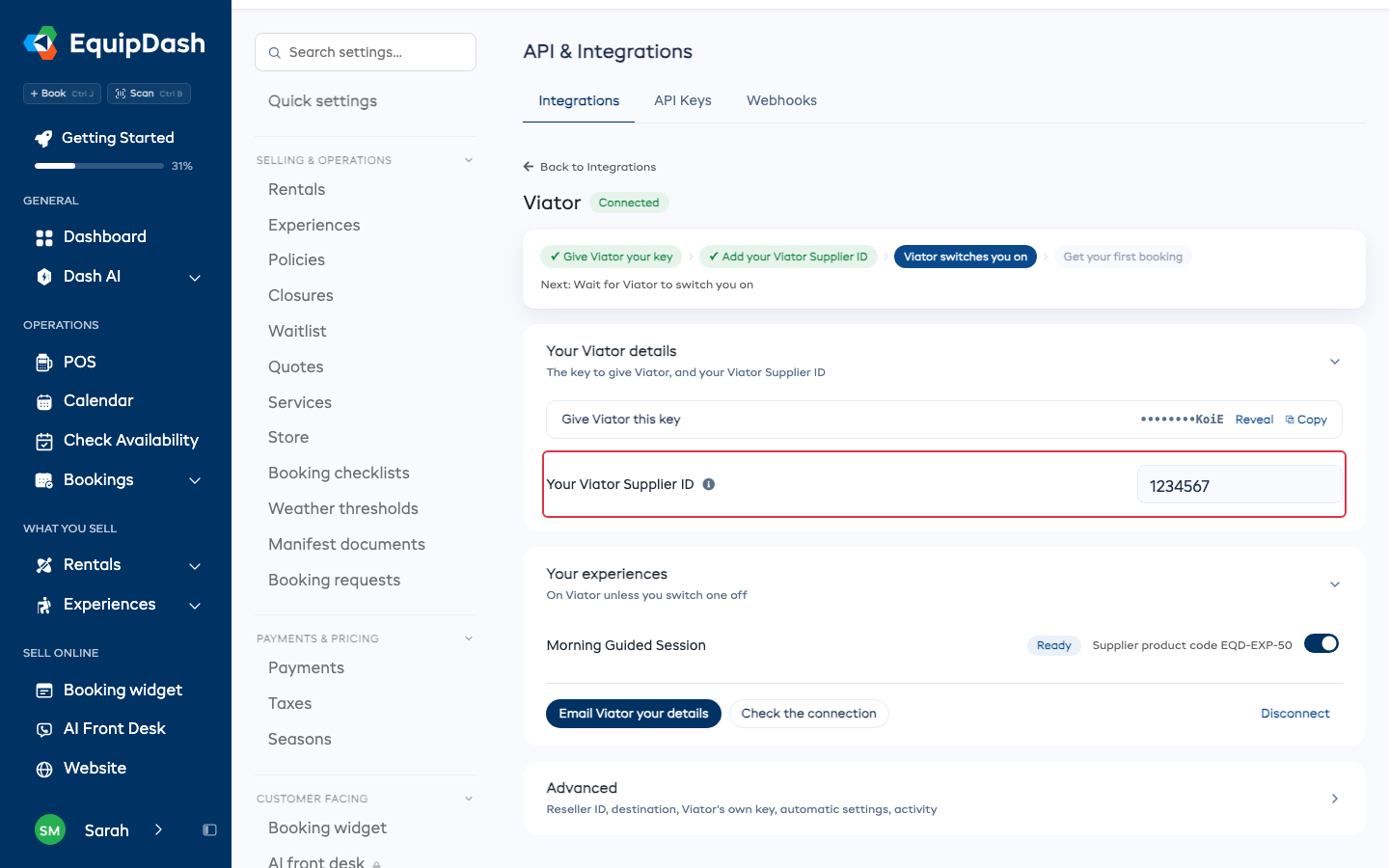Click Check the connection button
This screenshot has height=868, width=1389.
[808, 714]
